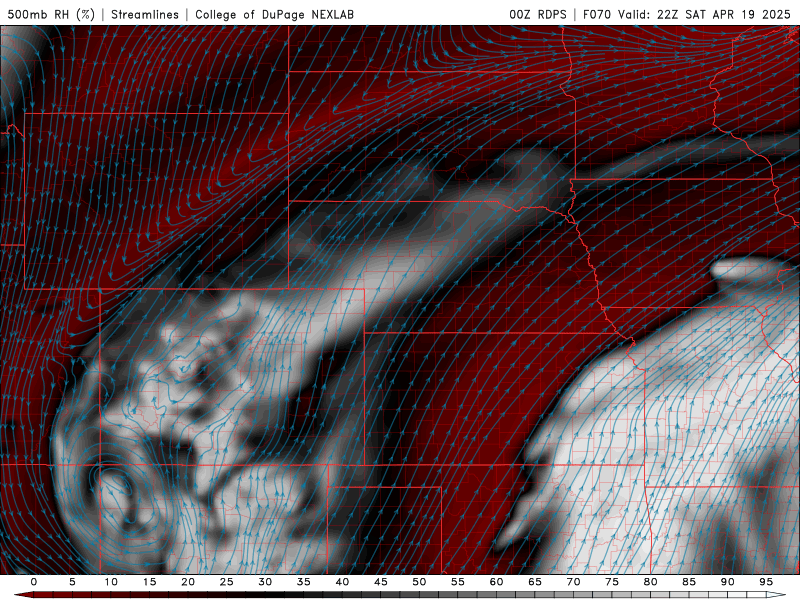The width and height of the screenshot is (800, 600).
Task: Click the colorbar label '85'
Action: coord(689,582)
